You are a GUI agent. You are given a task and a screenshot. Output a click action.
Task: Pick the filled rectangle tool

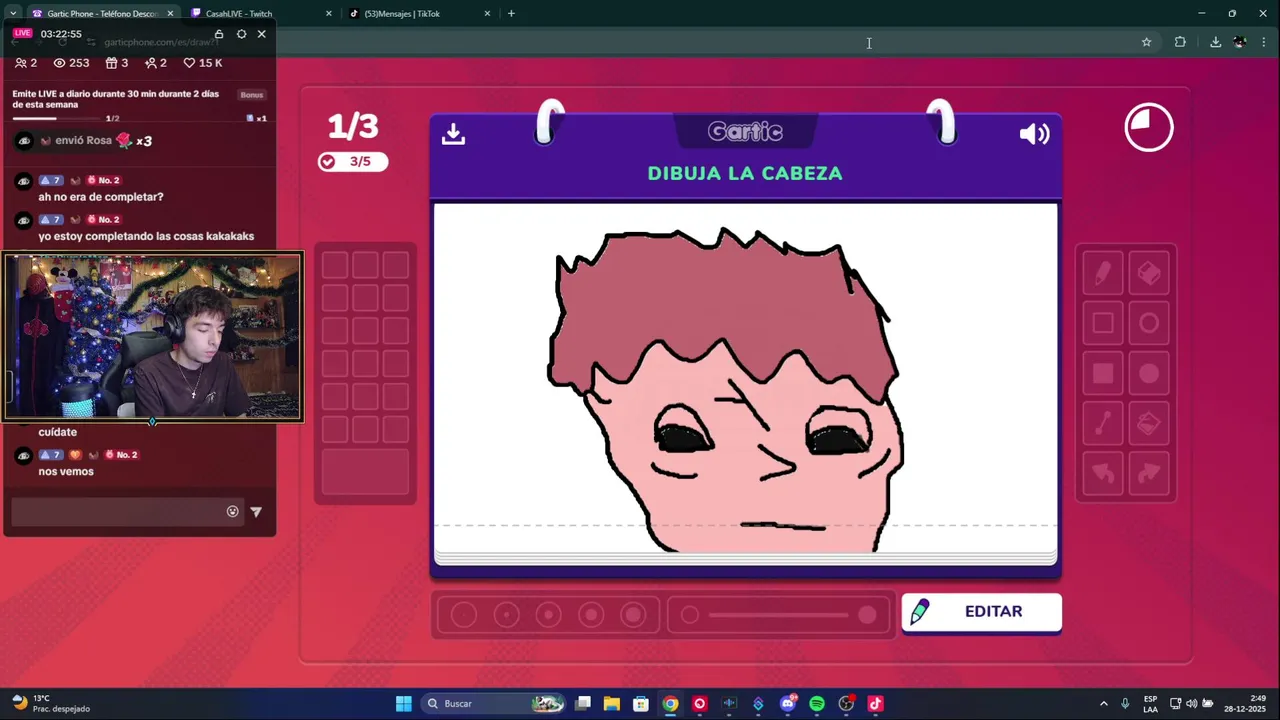[x=1103, y=373]
